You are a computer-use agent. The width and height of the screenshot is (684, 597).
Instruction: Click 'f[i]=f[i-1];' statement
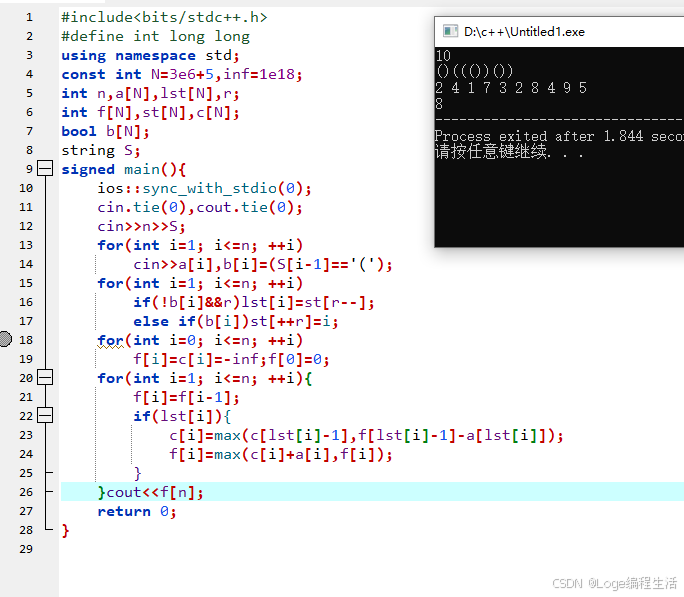pyautogui.click(x=186, y=397)
